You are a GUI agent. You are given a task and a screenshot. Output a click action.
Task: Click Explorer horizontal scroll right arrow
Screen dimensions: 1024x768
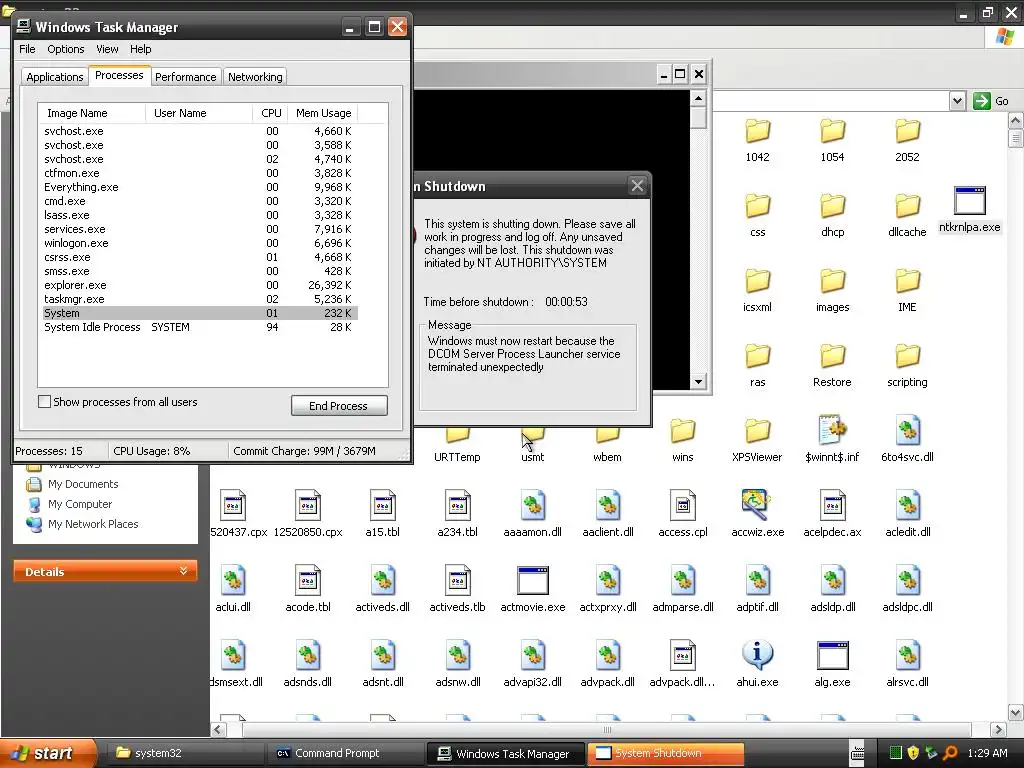998,729
